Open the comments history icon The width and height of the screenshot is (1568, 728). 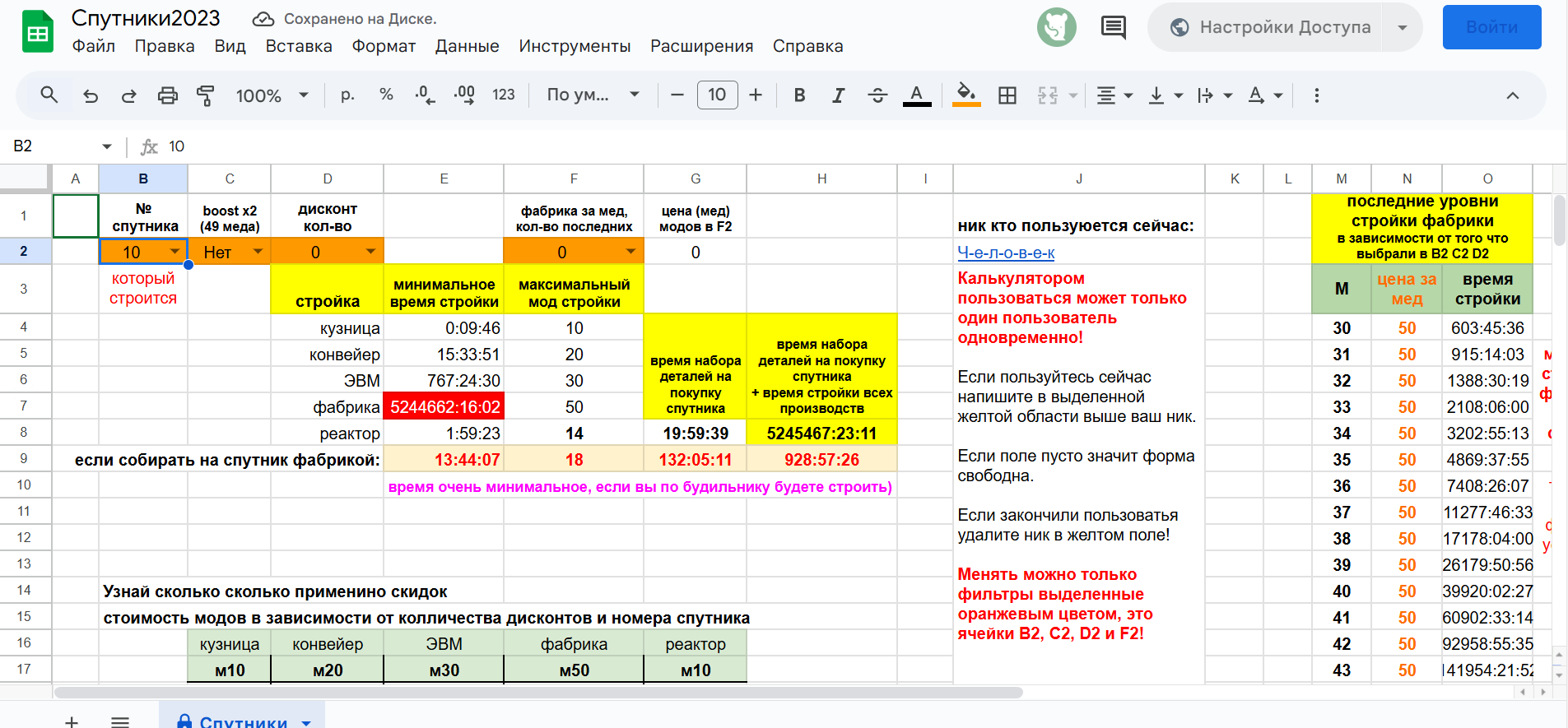[1113, 27]
